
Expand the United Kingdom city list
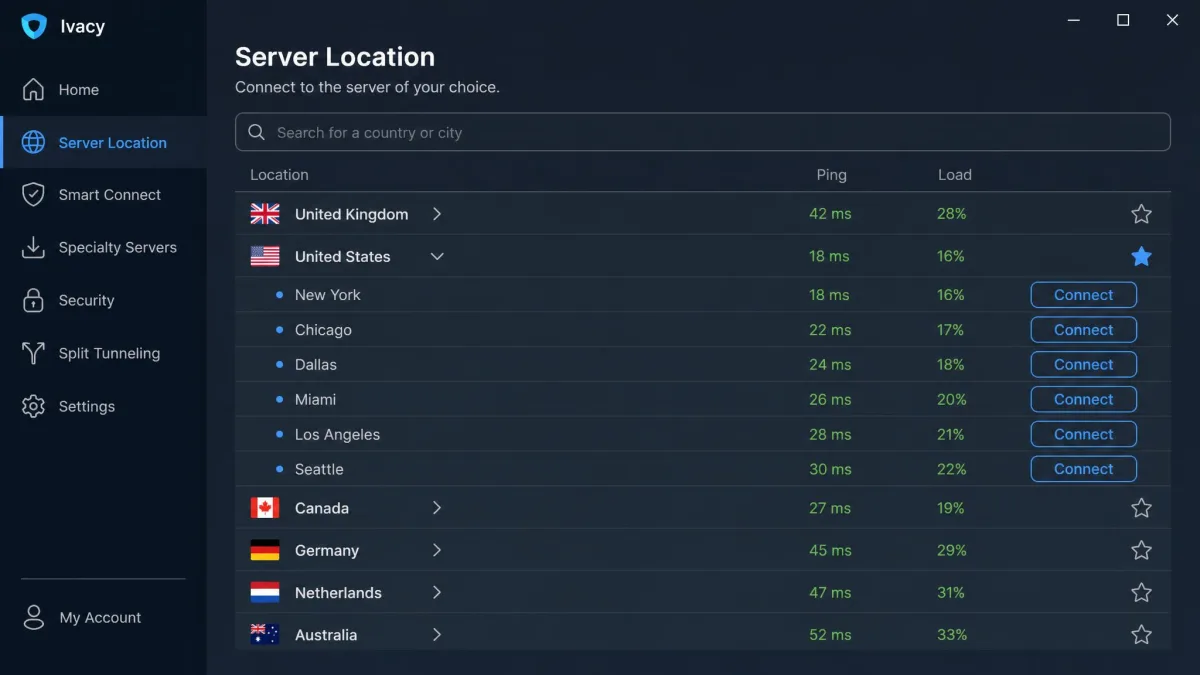point(437,214)
